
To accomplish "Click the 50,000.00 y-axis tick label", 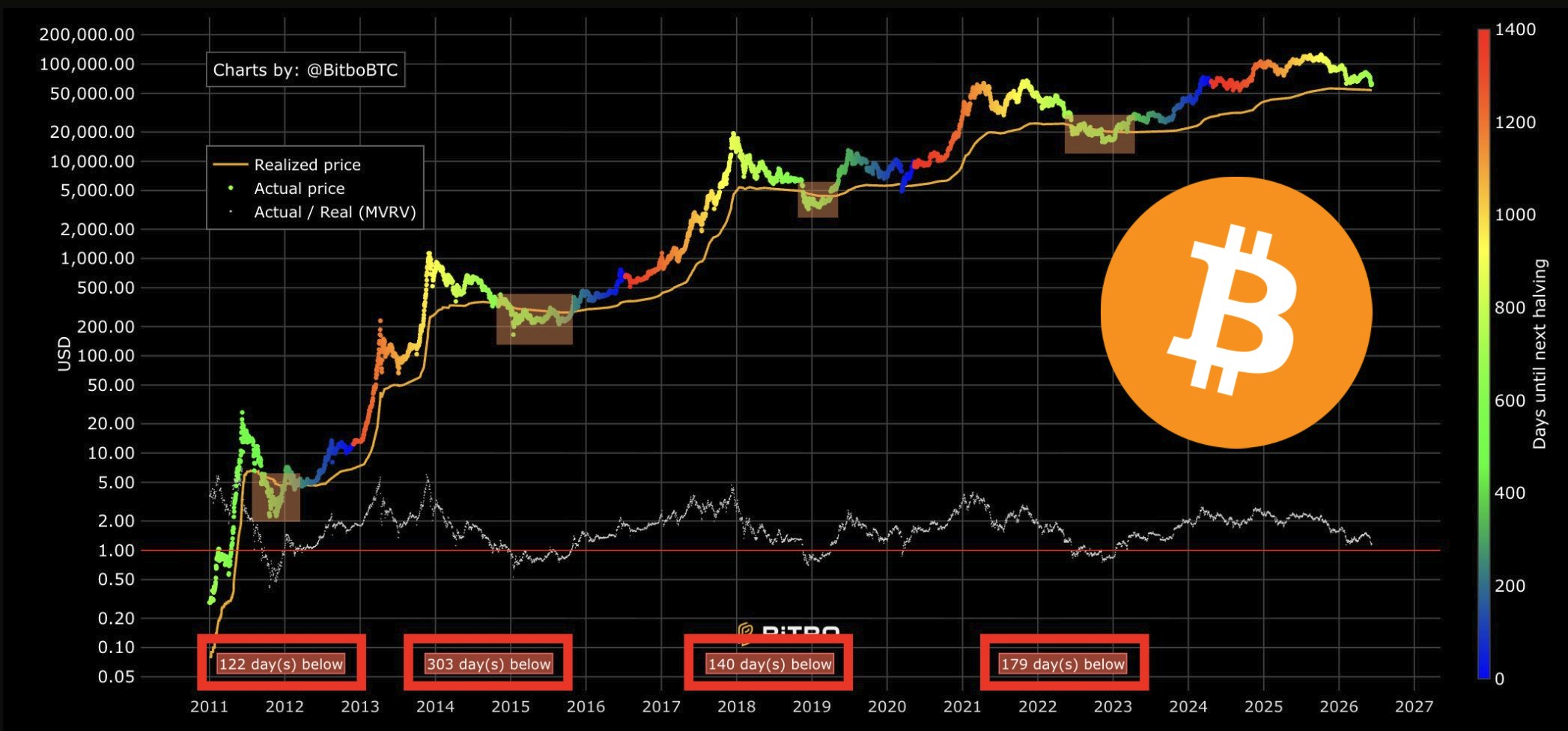I will tap(91, 94).
